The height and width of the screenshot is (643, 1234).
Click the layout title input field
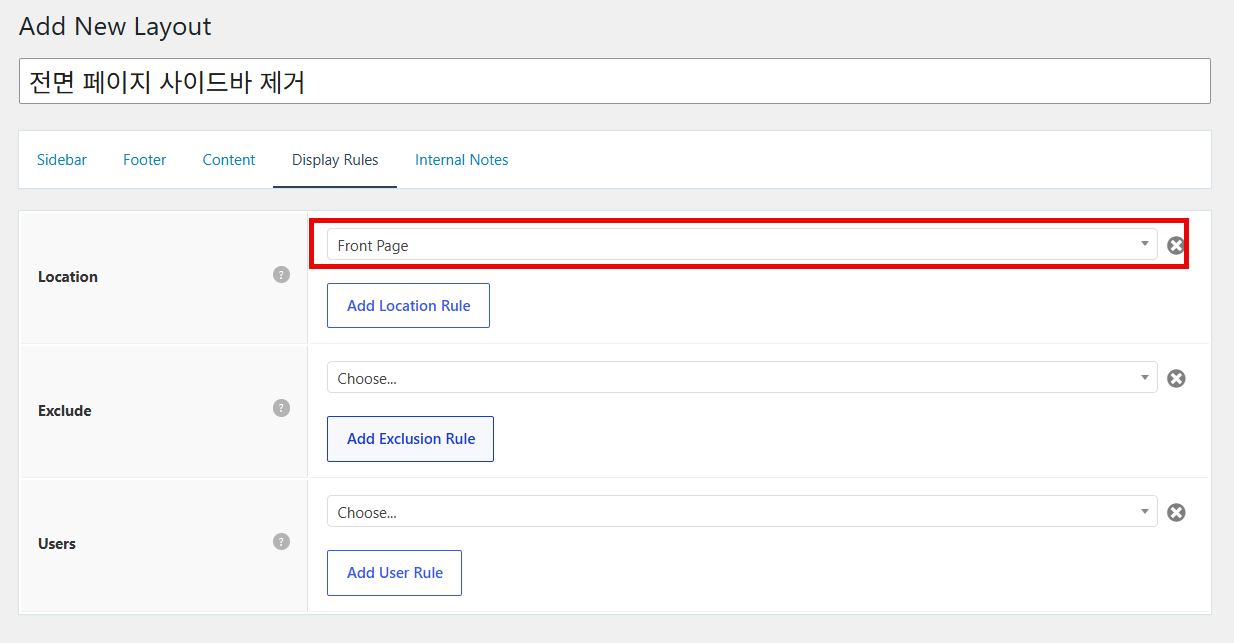click(615, 81)
